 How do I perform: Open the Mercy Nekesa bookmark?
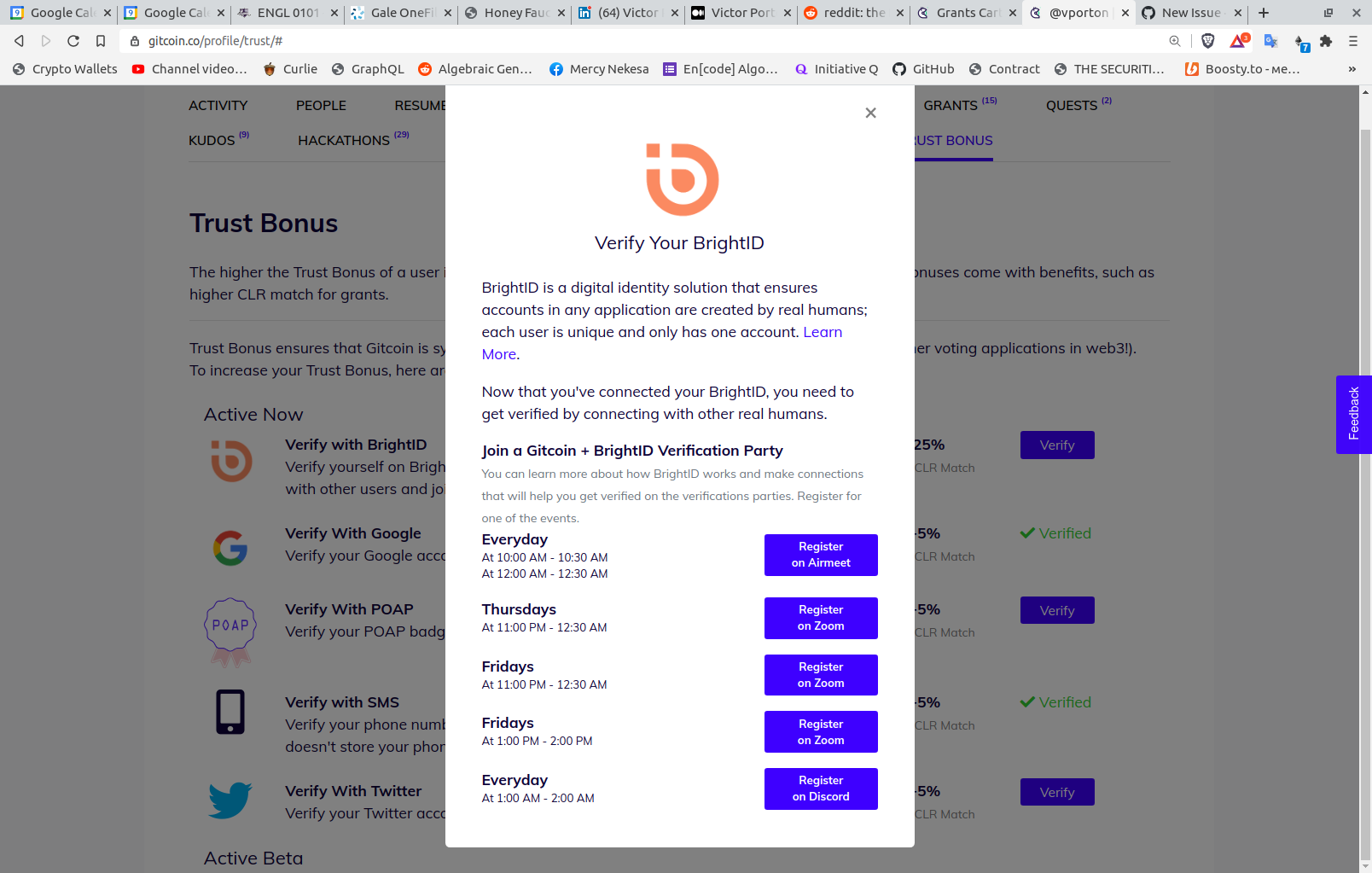coord(599,69)
